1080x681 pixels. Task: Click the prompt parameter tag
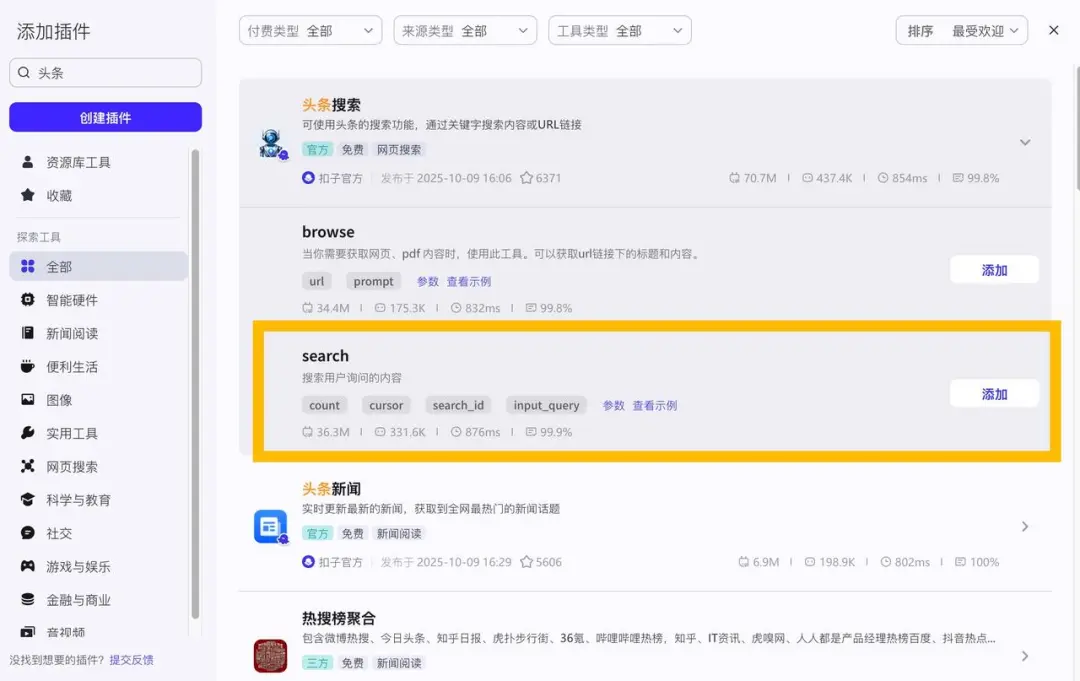tap(373, 281)
